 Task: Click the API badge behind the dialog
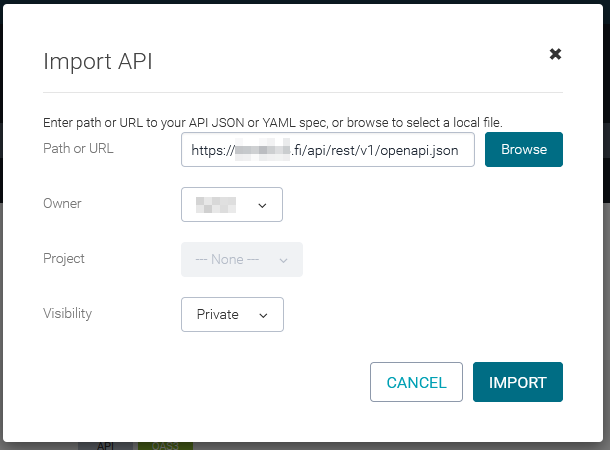(105, 445)
